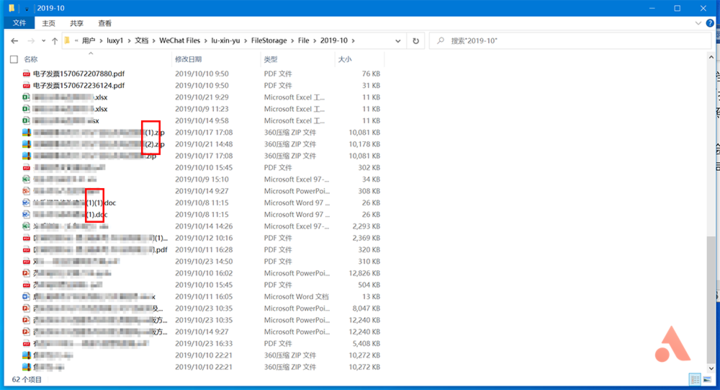Go back with the Back arrow
Viewport: 720px width, 390px height.
(15, 41)
